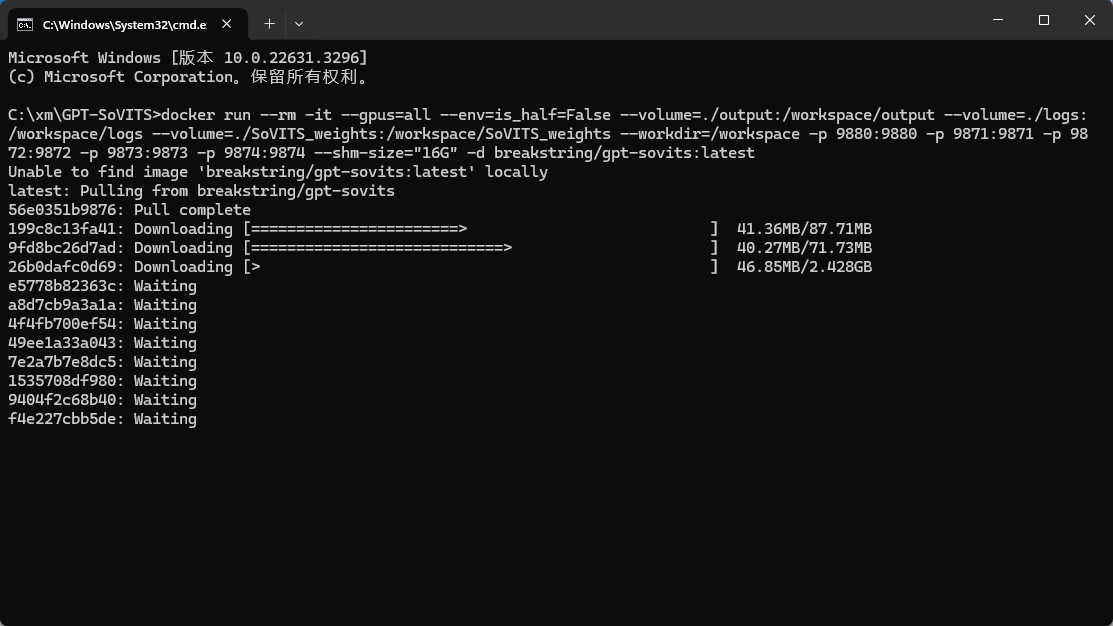This screenshot has height=626, width=1113.
Task: Expand the new tab profile dropdown chevron
Action: [x=299, y=23]
